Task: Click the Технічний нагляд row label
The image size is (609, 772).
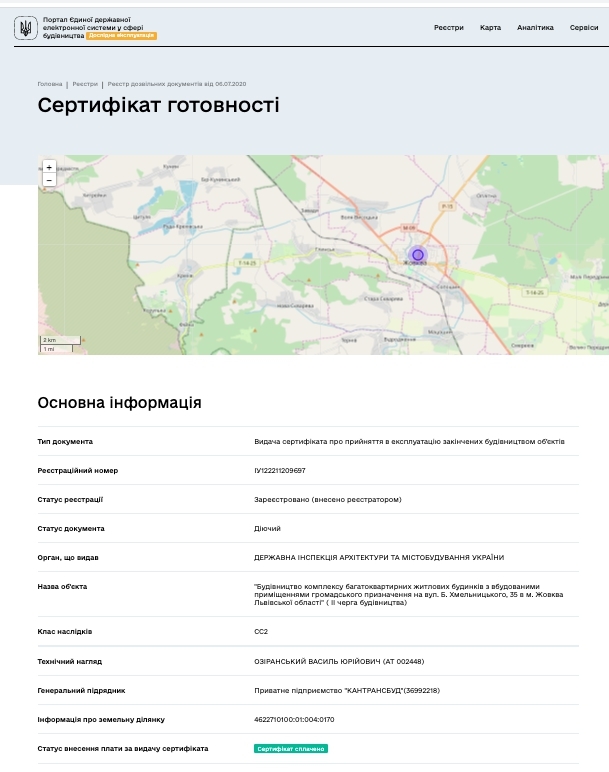Action: tap(69, 662)
